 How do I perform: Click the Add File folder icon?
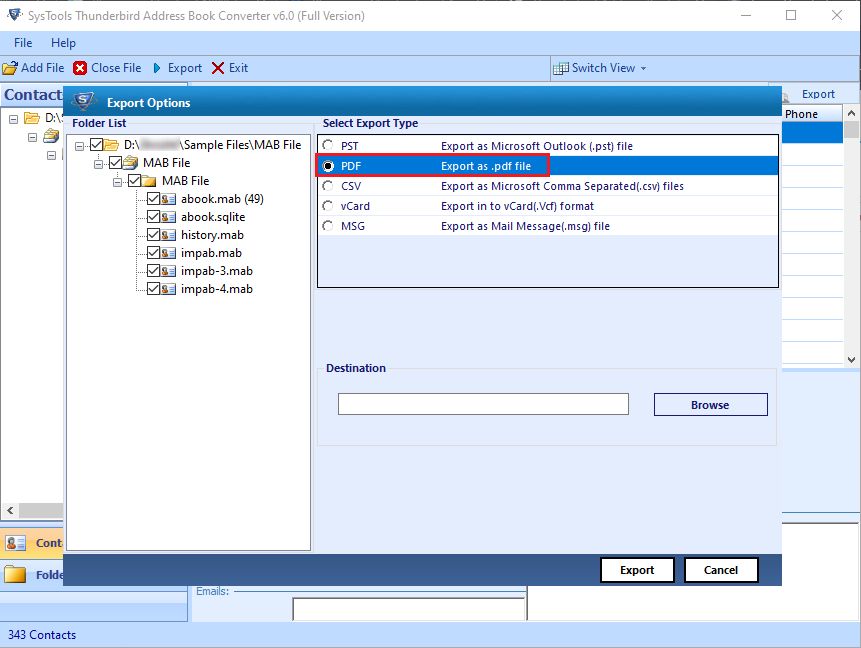point(10,68)
